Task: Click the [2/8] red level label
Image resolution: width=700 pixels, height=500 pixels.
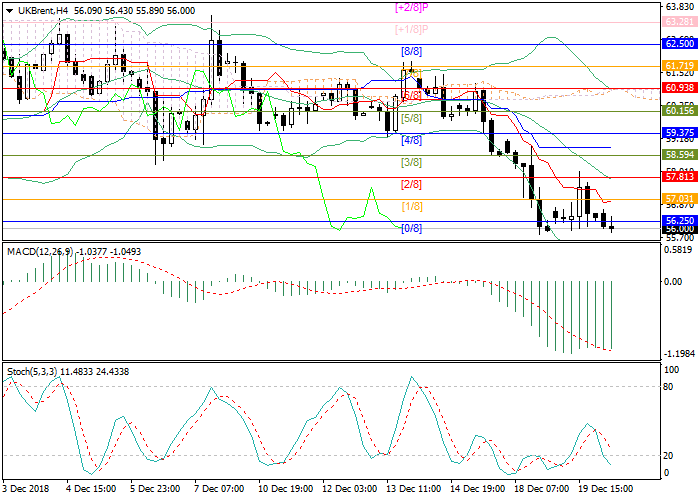Action: [x=411, y=184]
